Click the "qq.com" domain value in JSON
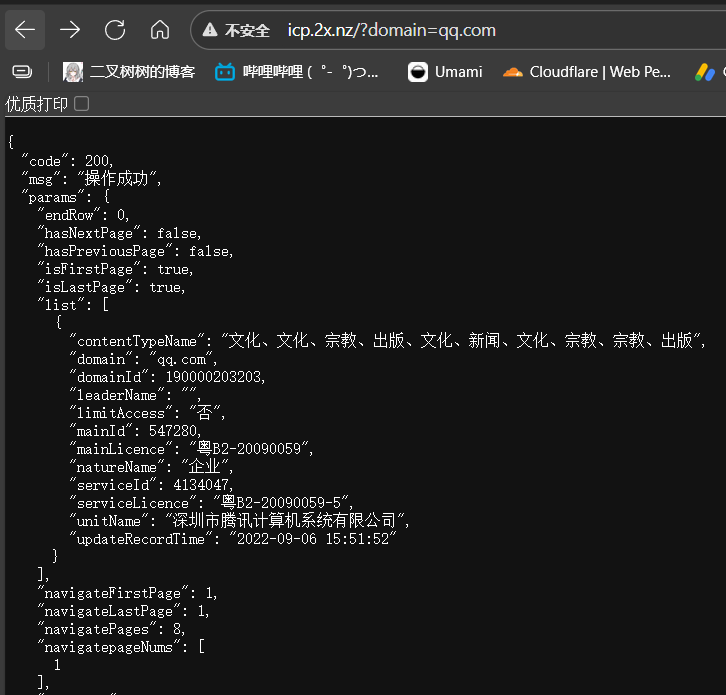The height and width of the screenshot is (695, 726). pos(182,359)
